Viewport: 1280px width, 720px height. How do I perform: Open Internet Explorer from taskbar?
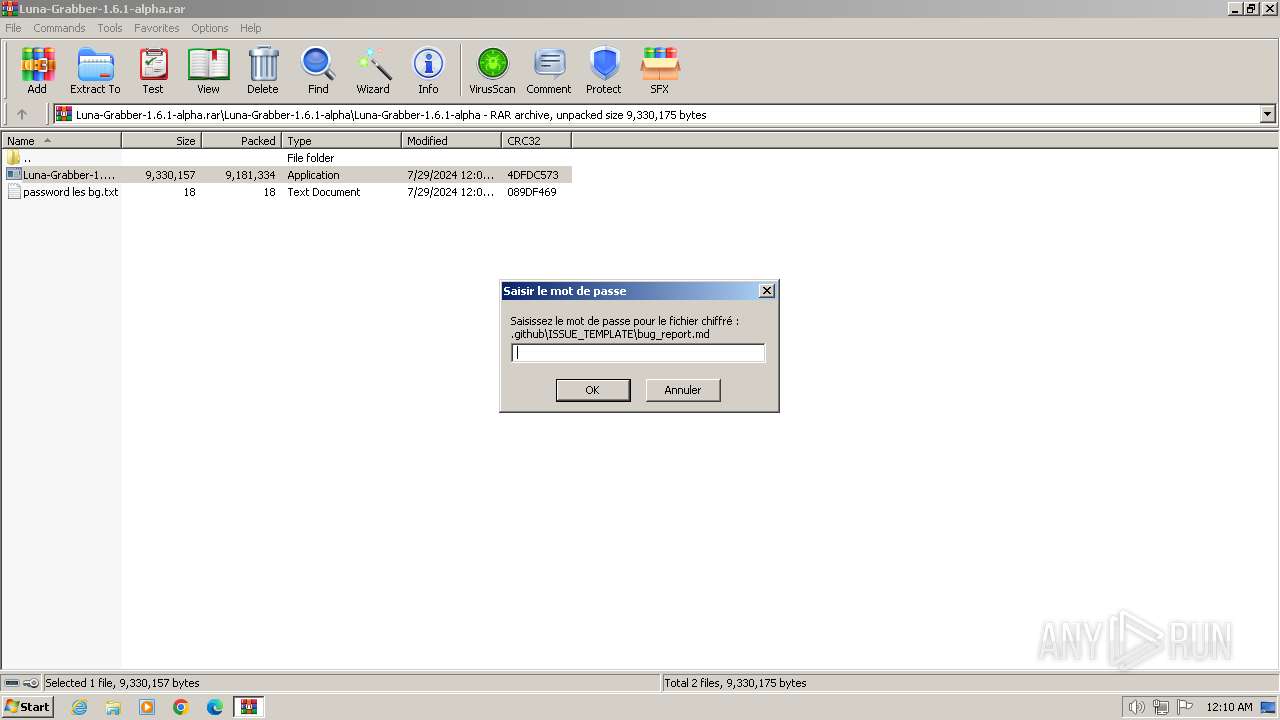(x=79, y=707)
